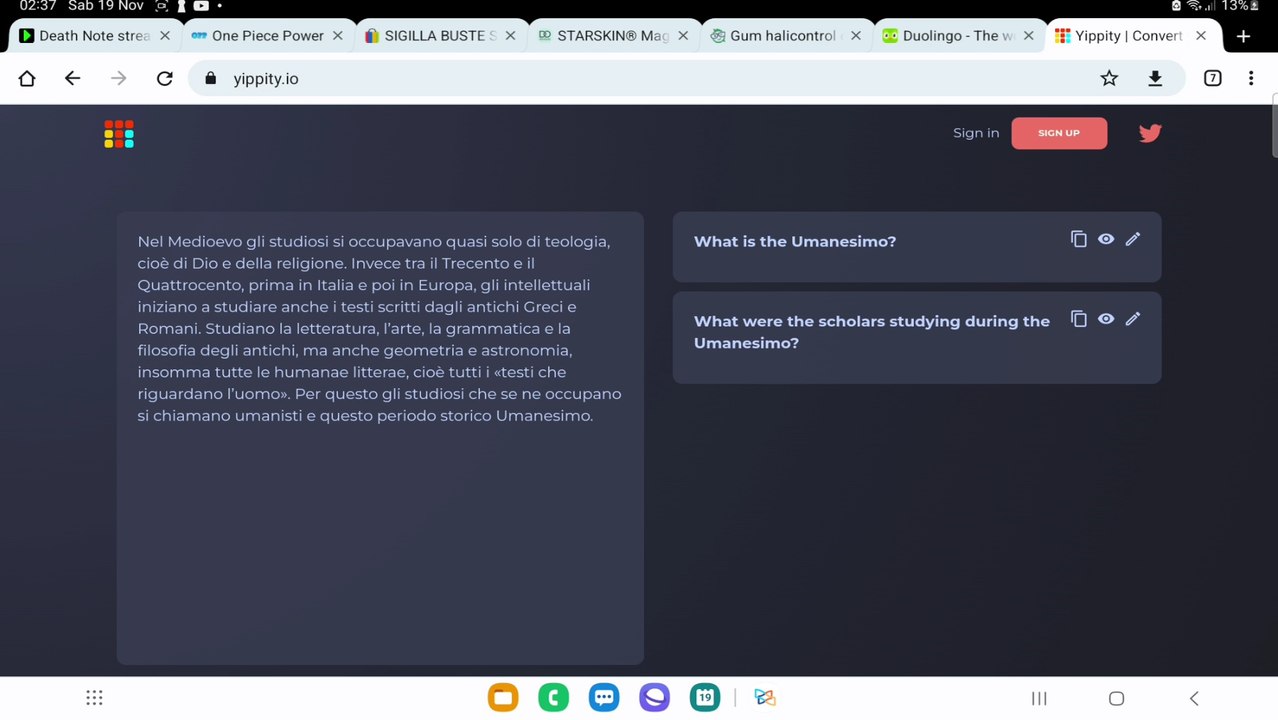Open the orange files app in taskbar
Image resolution: width=1278 pixels, height=720 pixels.
pyautogui.click(x=503, y=698)
